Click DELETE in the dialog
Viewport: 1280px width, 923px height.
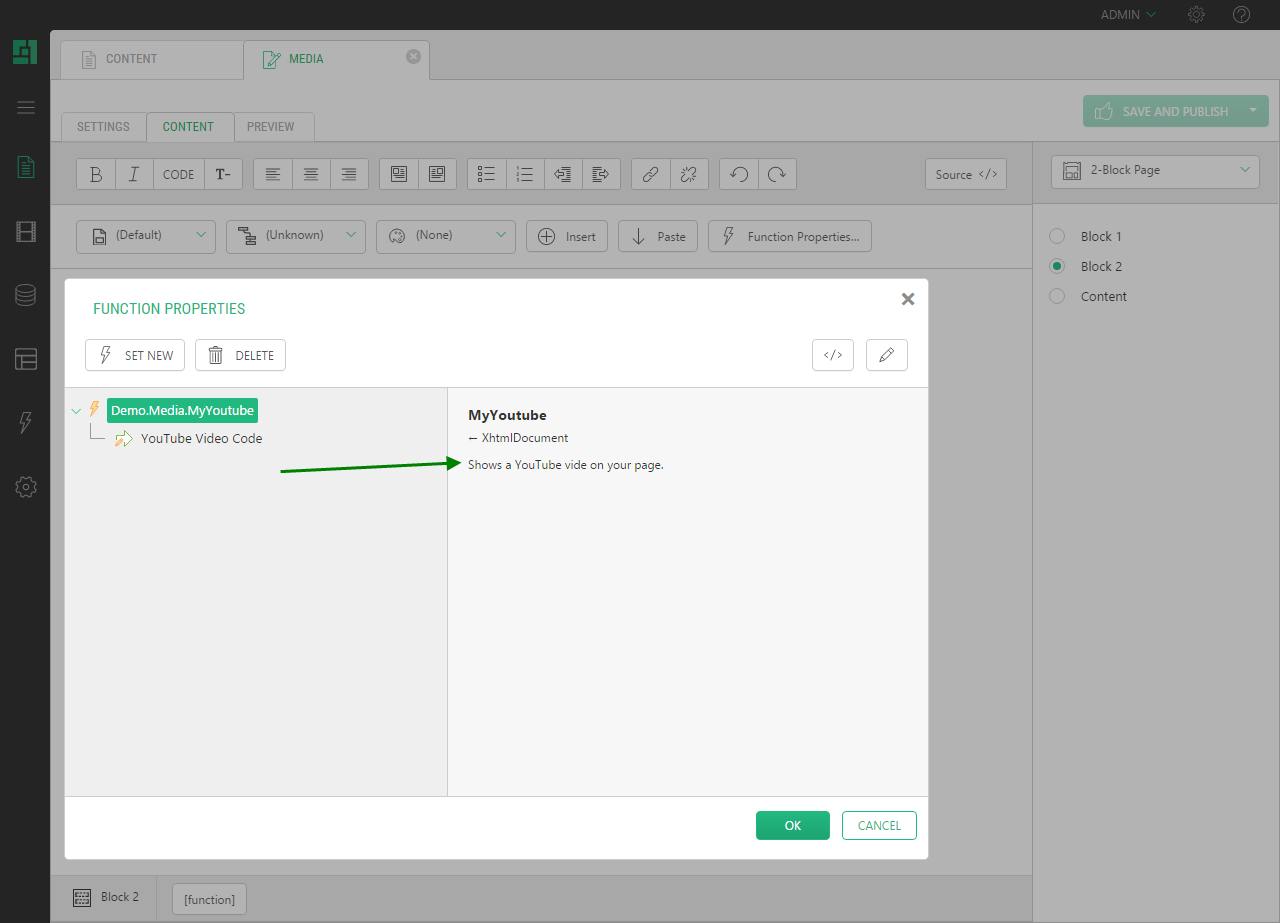click(240, 355)
